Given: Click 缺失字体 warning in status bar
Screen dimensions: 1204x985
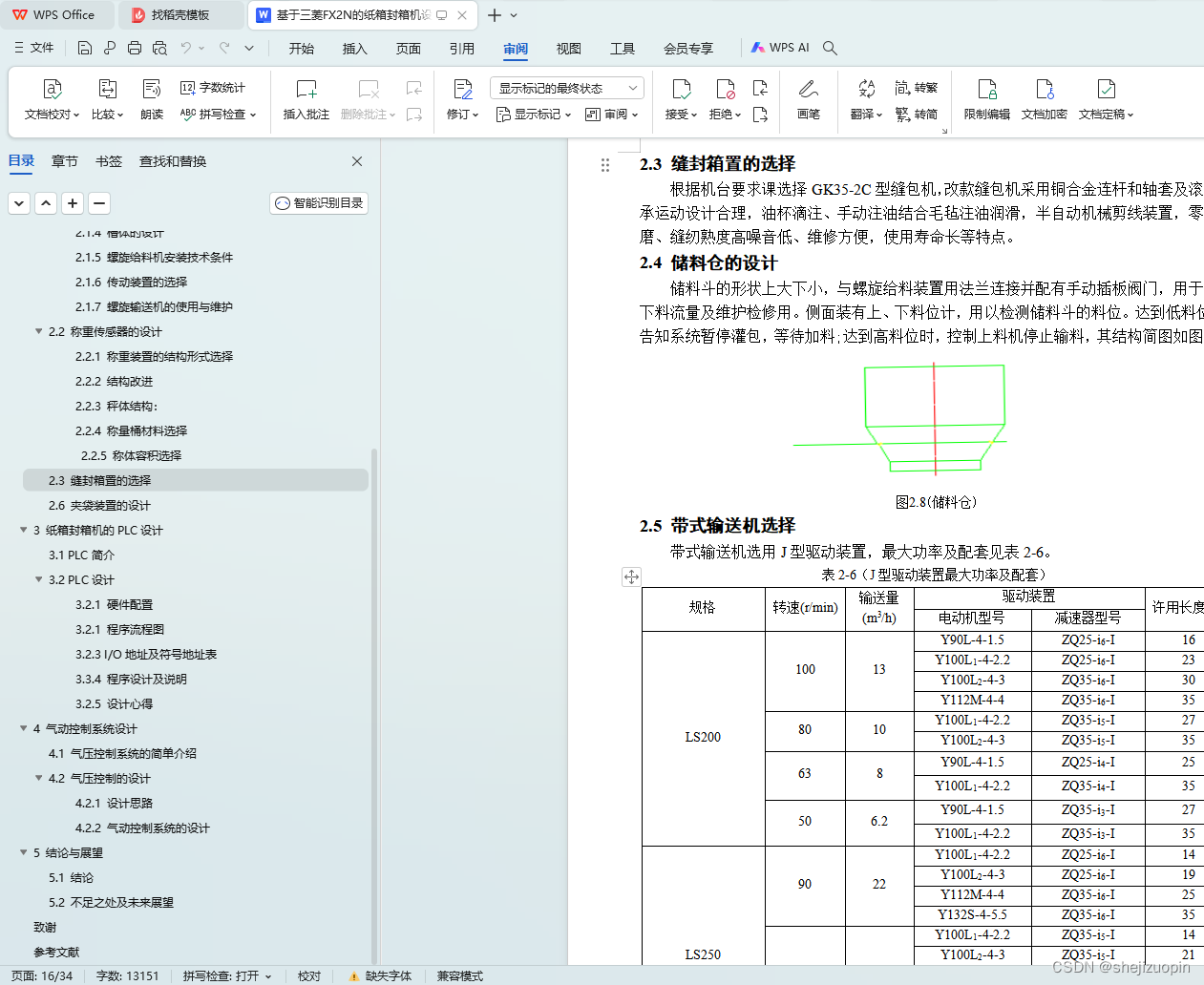Looking at the screenshot, I should point(381,975).
